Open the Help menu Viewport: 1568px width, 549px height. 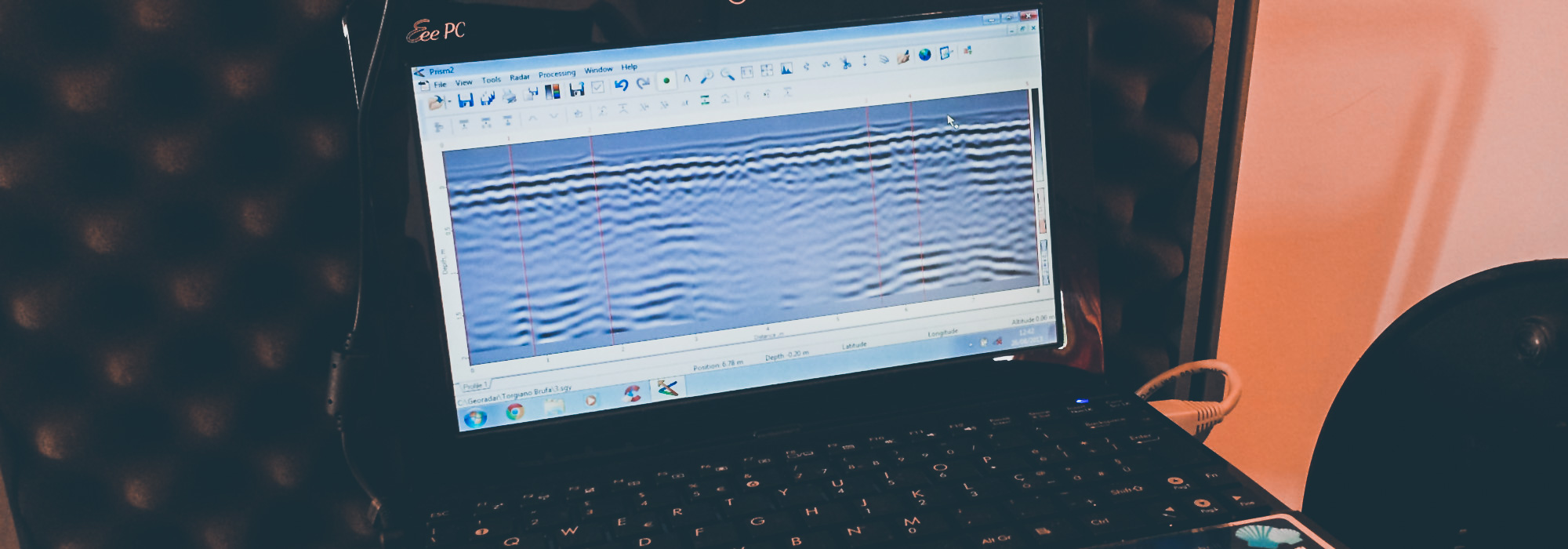(x=629, y=67)
